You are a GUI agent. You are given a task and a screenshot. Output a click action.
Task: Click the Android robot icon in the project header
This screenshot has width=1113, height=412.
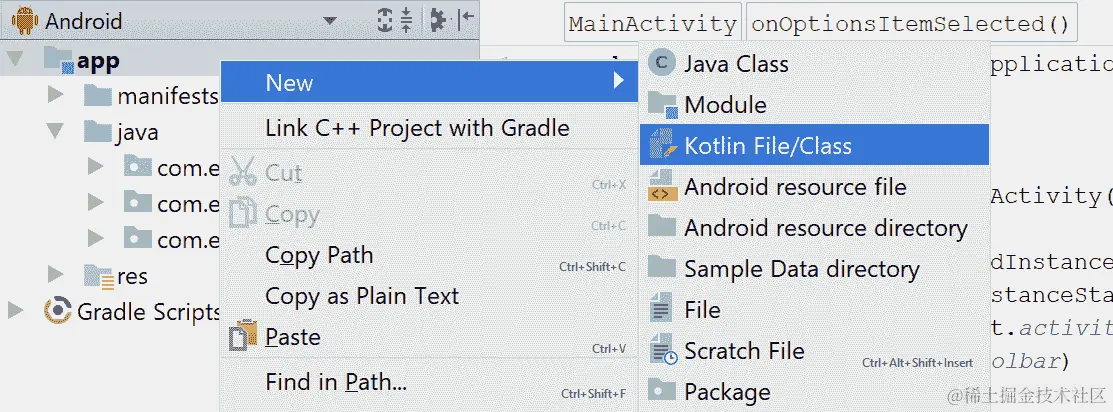pos(25,21)
